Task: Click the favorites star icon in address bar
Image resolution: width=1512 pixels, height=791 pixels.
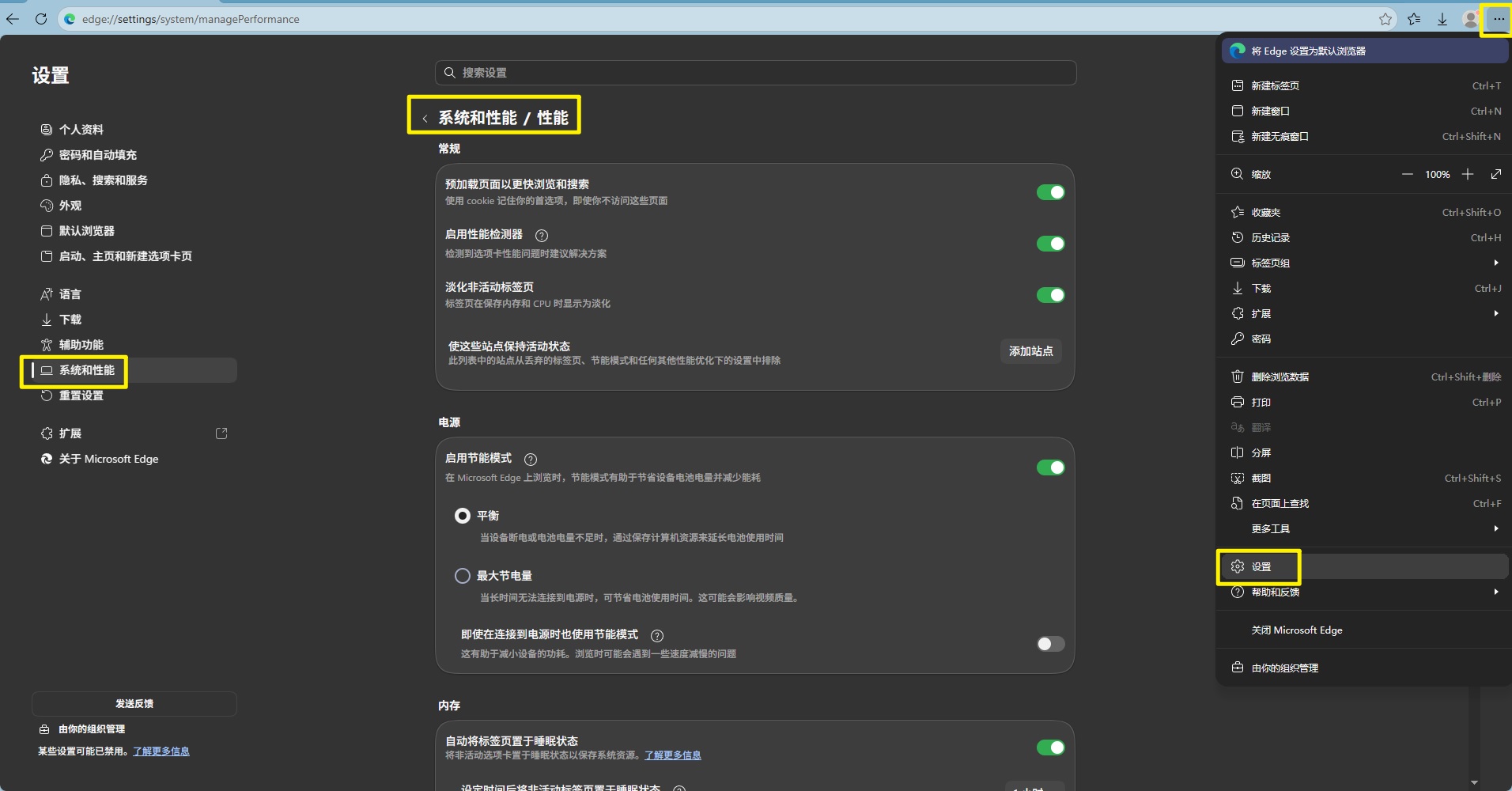Action: [1385, 19]
